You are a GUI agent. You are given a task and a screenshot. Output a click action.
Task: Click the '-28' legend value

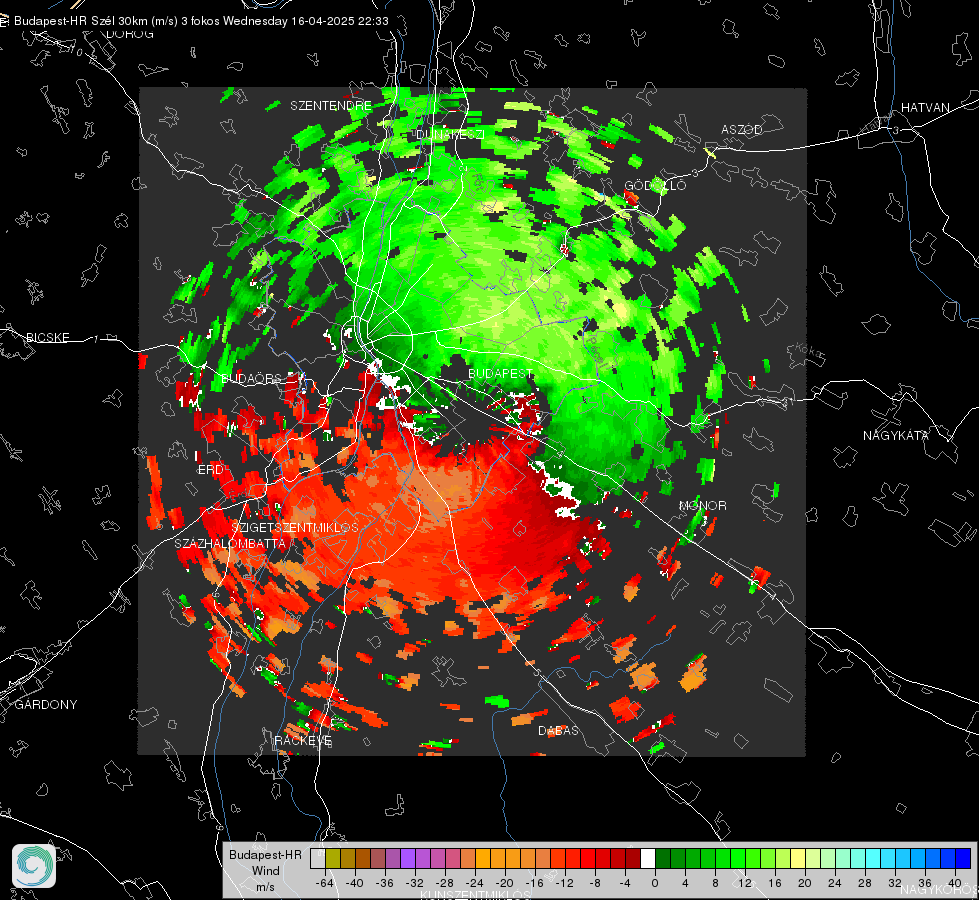[445, 883]
